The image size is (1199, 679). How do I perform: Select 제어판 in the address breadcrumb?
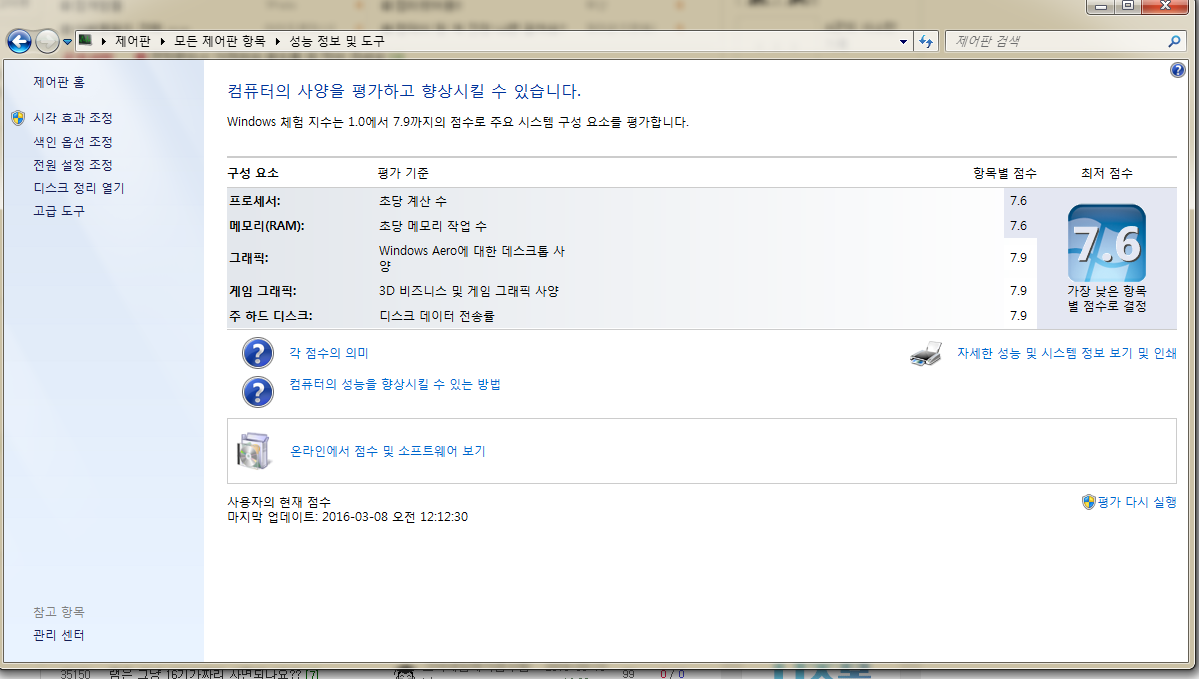(131, 41)
